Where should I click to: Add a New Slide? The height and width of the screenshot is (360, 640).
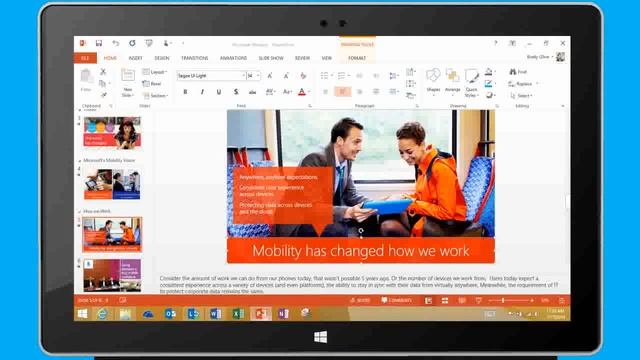[x=128, y=83]
